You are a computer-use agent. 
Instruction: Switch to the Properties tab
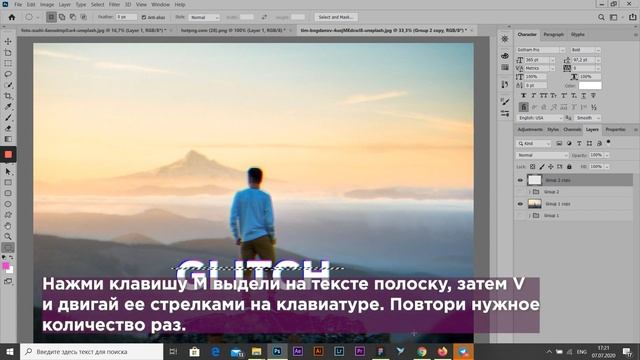coord(616,129)
